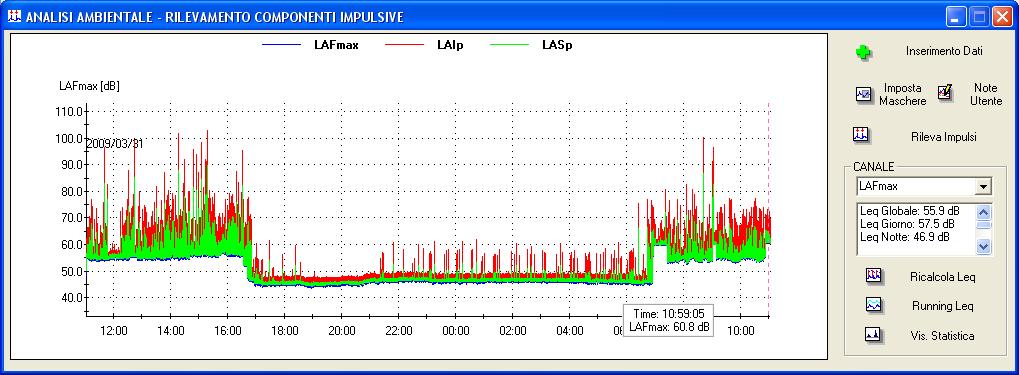Select the Leq Globale: 55.9 dB line
Screen dimensions: 1019x375
point(910,211)
